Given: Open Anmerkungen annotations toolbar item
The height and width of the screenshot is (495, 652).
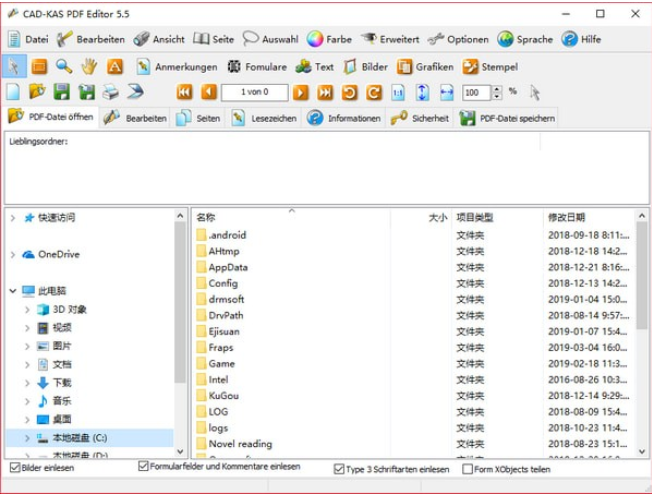Looking at the screenshot, I should coord(177,67).
